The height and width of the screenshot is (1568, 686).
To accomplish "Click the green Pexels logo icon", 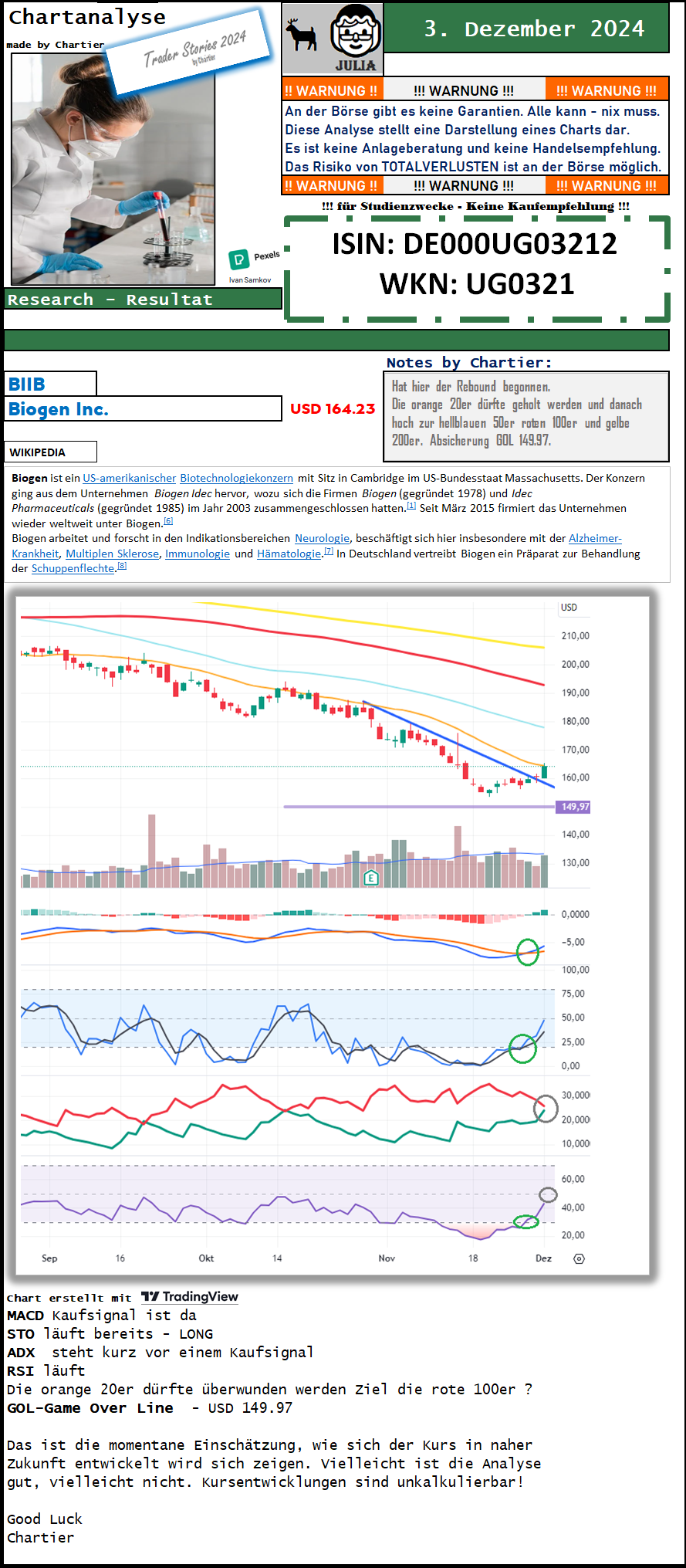I will [238, 259].
